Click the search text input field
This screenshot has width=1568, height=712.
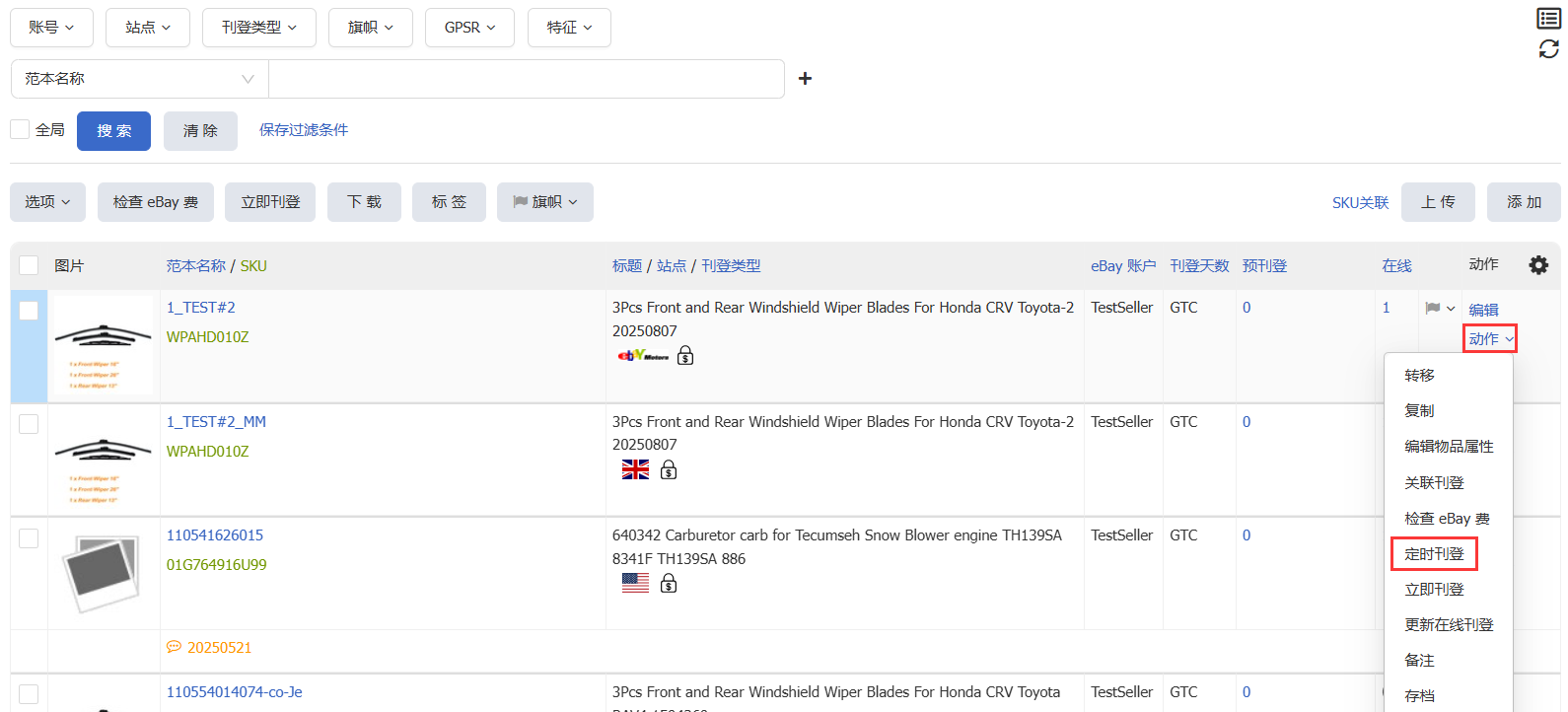pyautogui.click(x=526, y=79)
